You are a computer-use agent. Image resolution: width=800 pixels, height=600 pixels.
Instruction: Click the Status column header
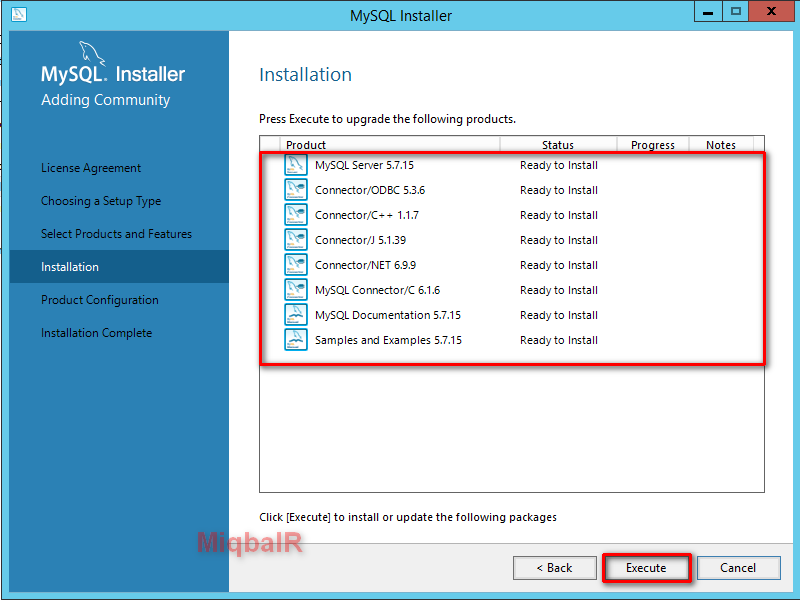click(557, 144)
